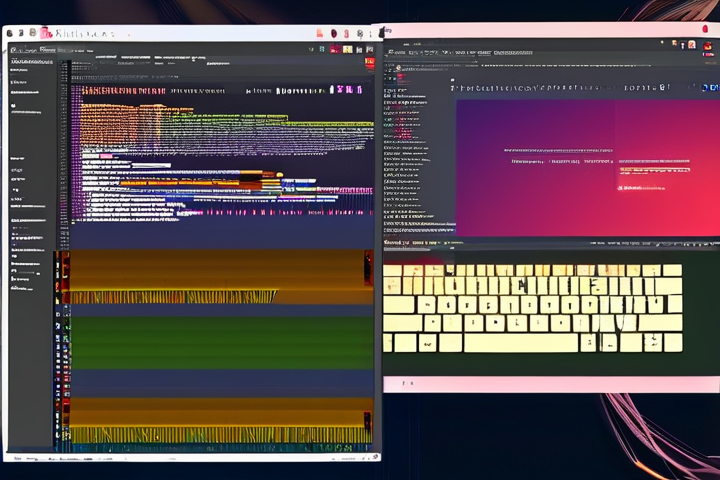
Task: Click the orange waveform track in left window
Action: pos(215,276)
